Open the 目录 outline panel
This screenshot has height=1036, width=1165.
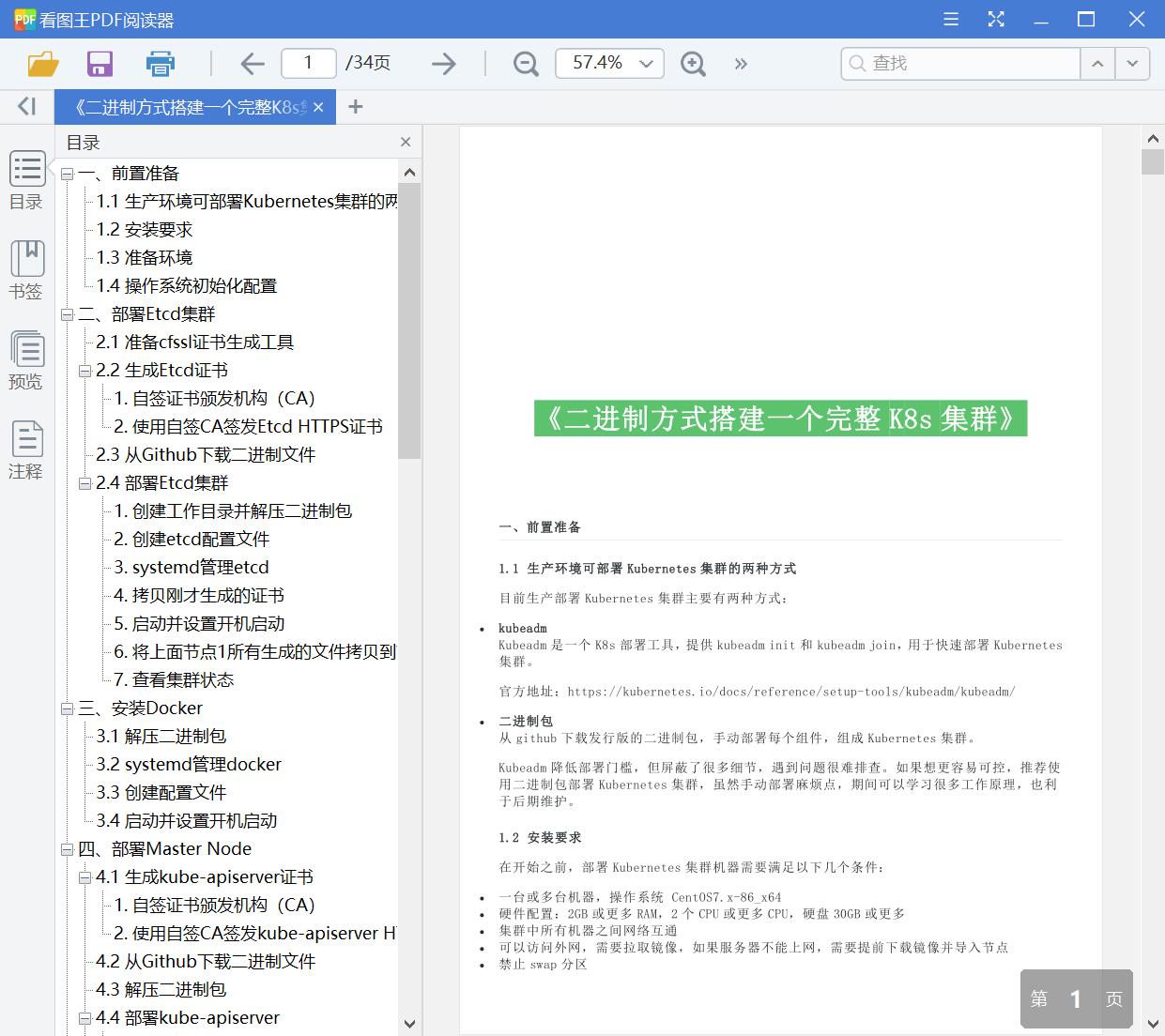(26, 181)
